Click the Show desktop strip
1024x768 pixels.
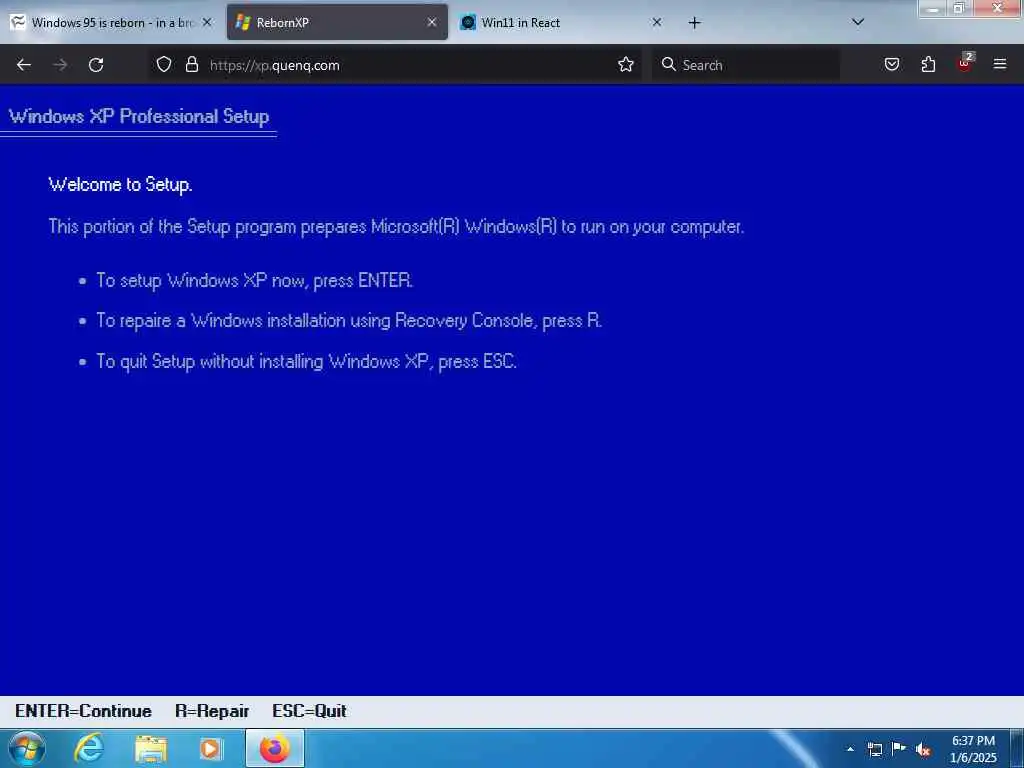(x=1017, y=749)
